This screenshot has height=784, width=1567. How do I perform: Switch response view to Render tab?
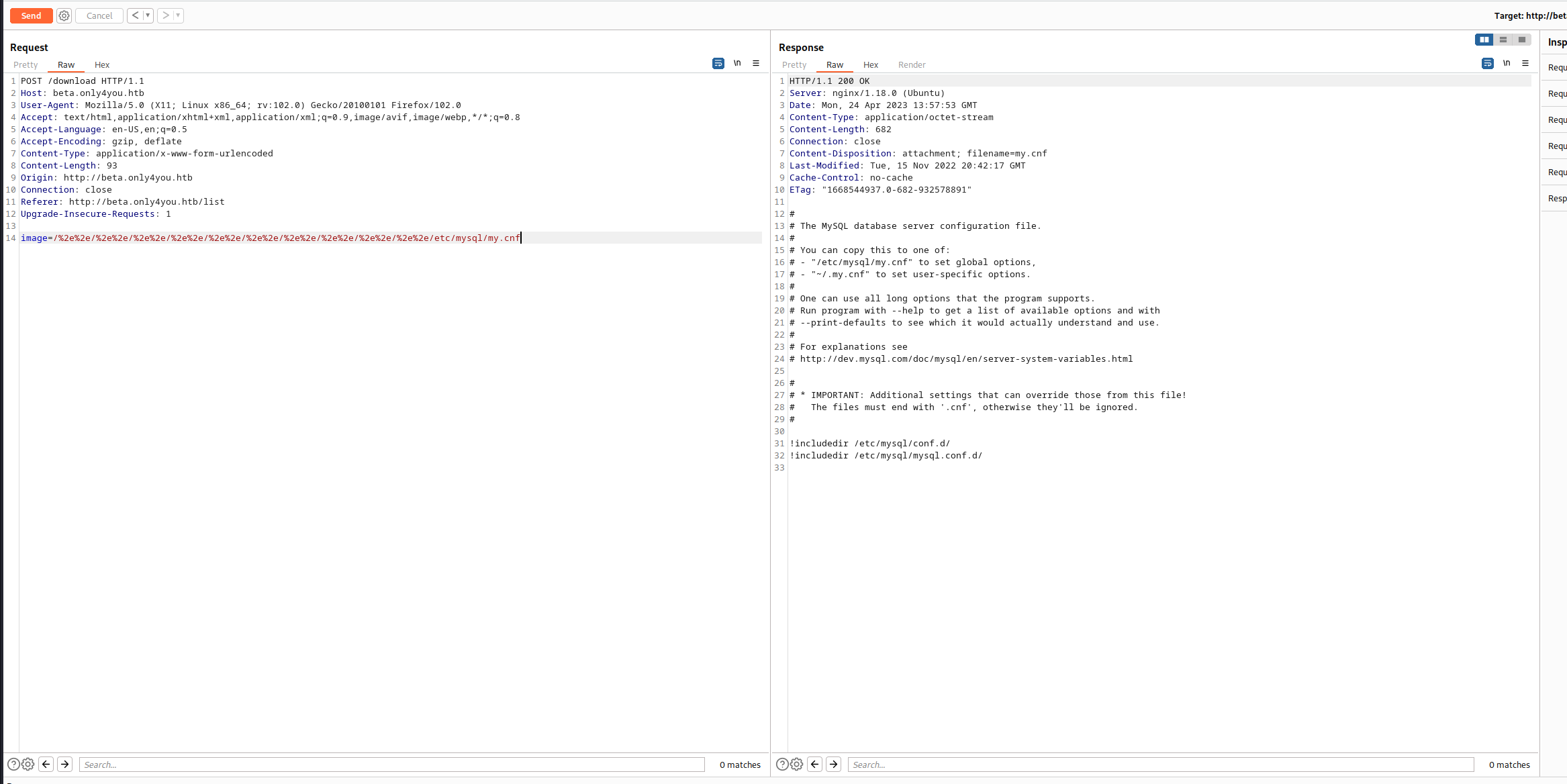912,65
